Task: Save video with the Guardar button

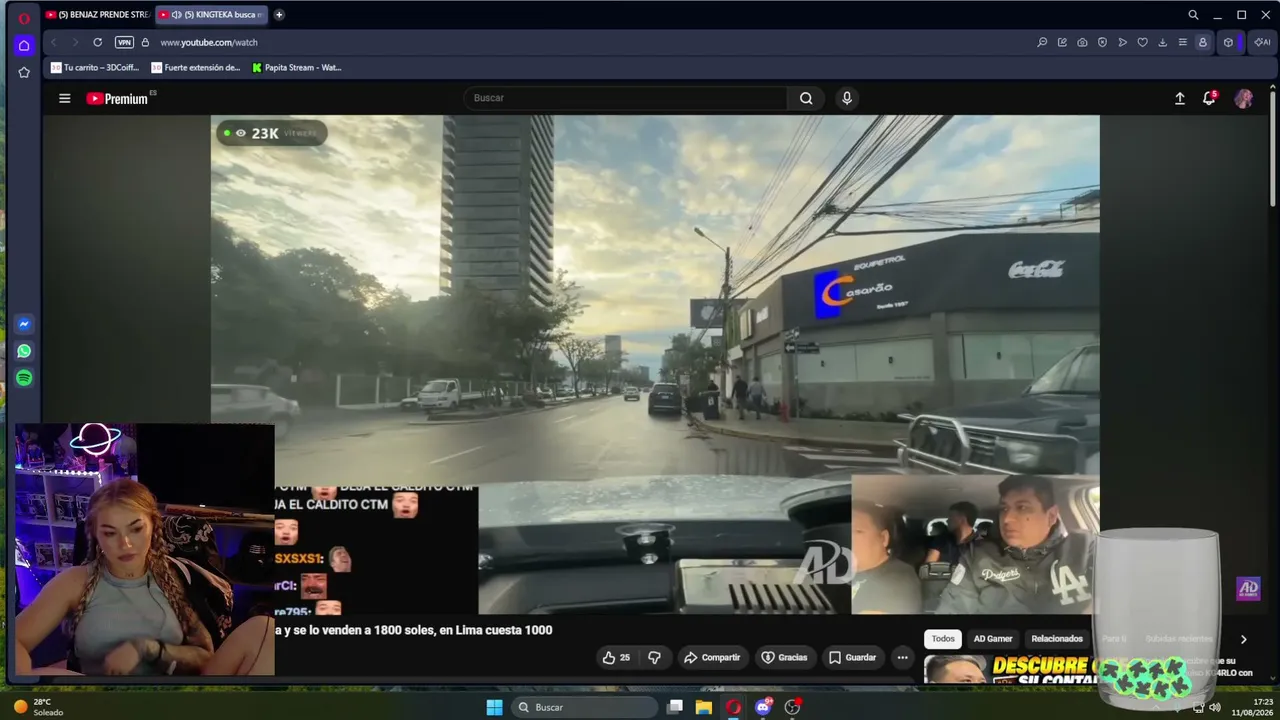Action: pos(852,657)
